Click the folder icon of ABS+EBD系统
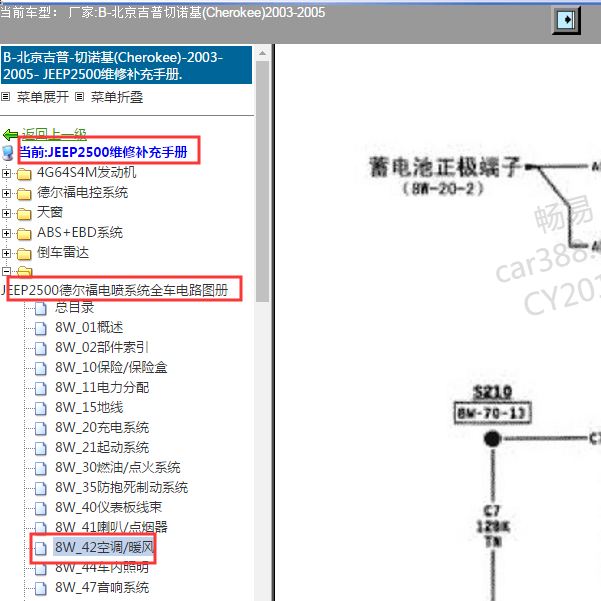This screenshot has height=601, width=601. (x=24, y=234)
